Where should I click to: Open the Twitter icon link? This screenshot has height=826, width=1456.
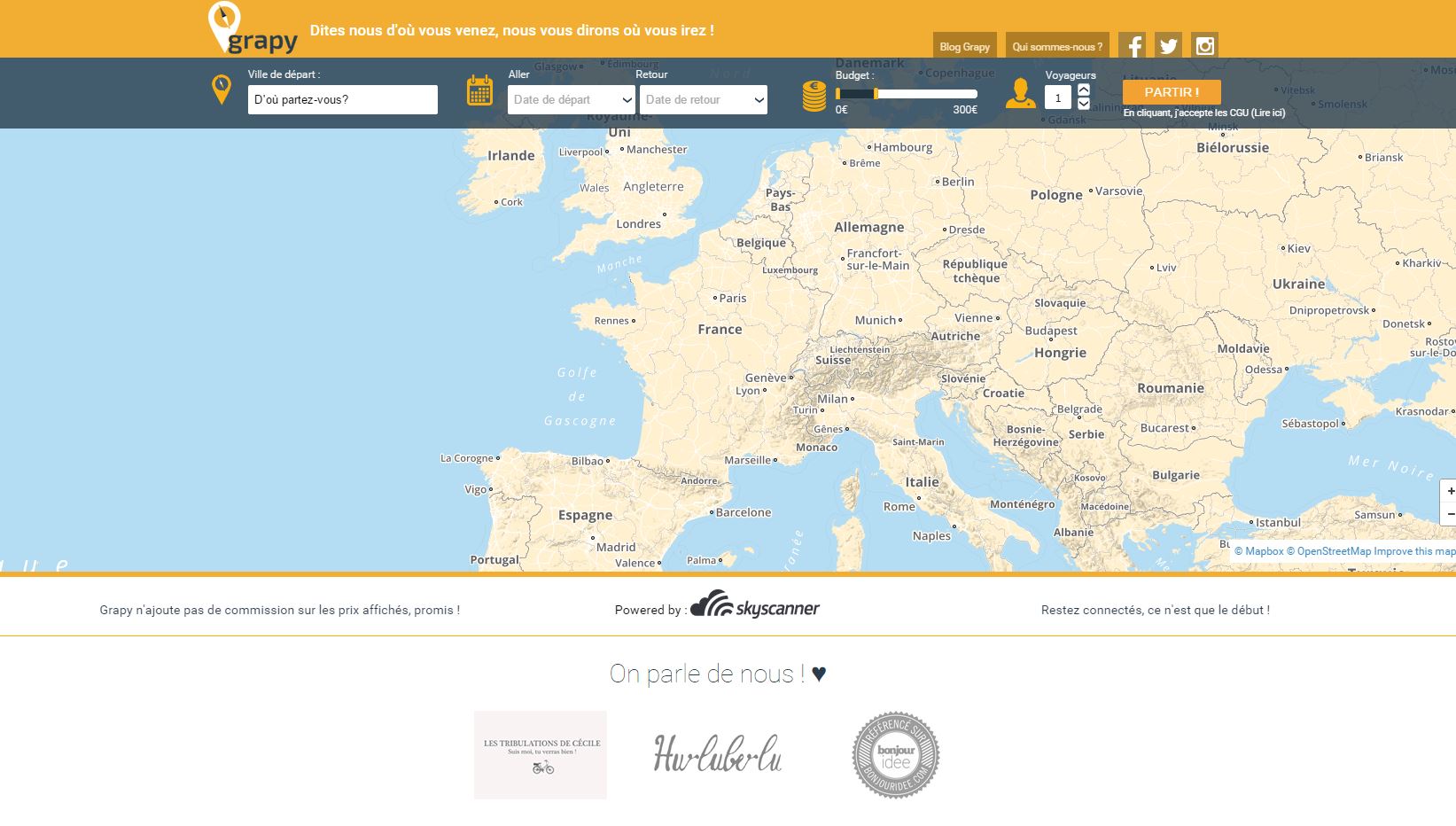[1168, 46]
